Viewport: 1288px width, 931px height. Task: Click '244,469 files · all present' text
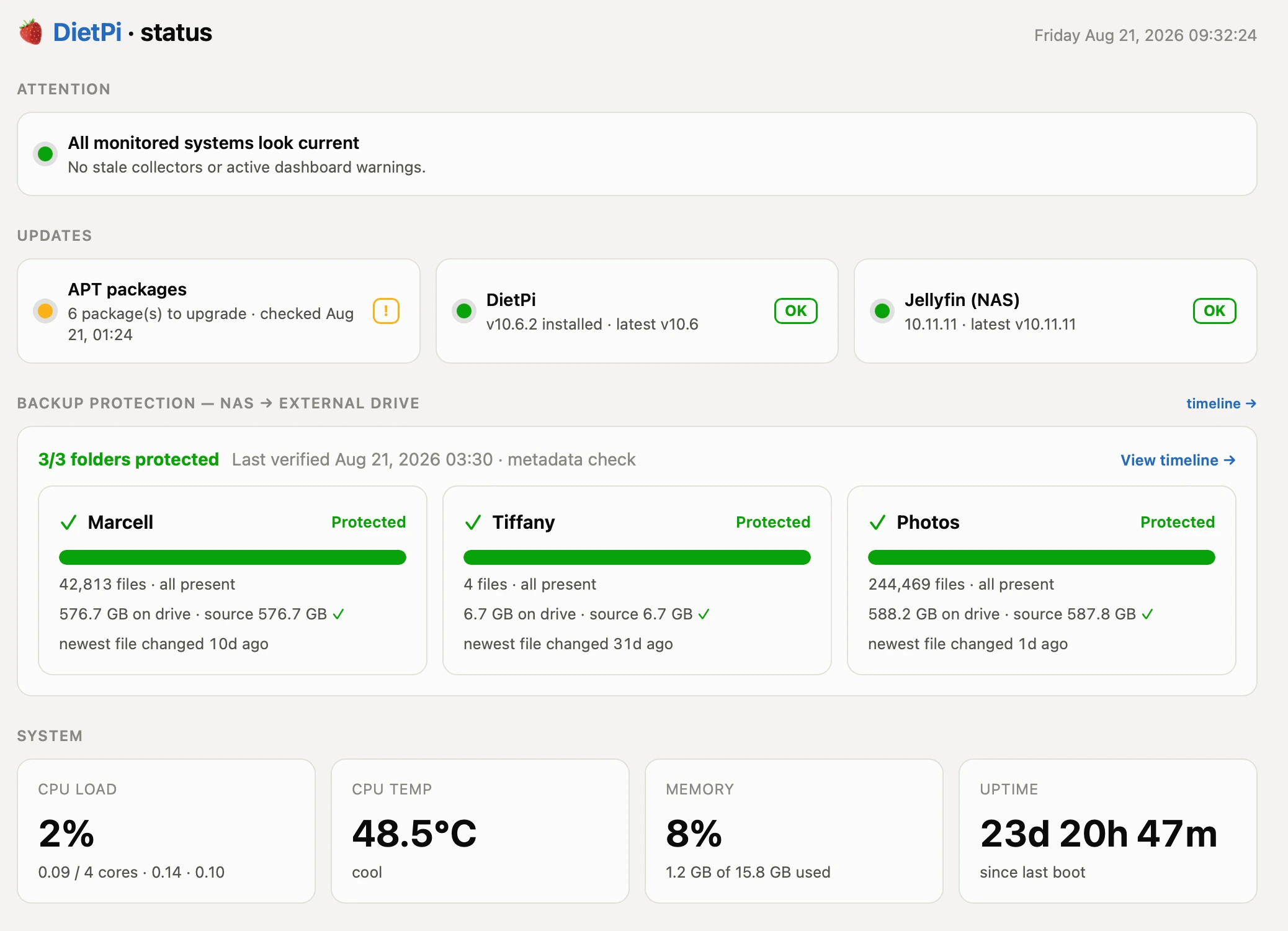[961, 584]
